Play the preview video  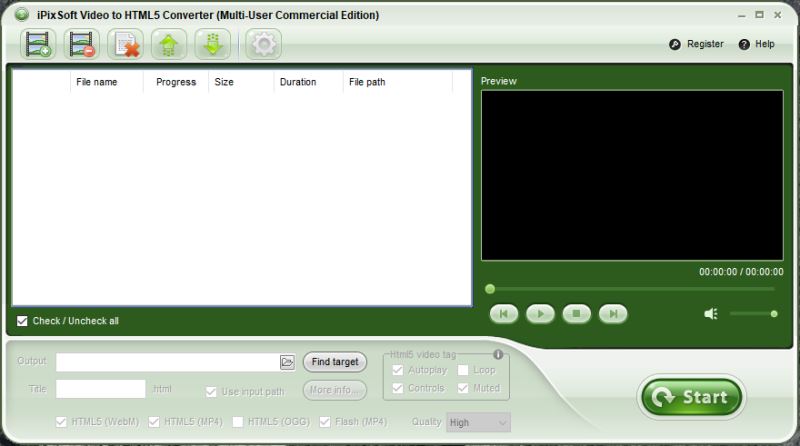click(x=540, y=314)
